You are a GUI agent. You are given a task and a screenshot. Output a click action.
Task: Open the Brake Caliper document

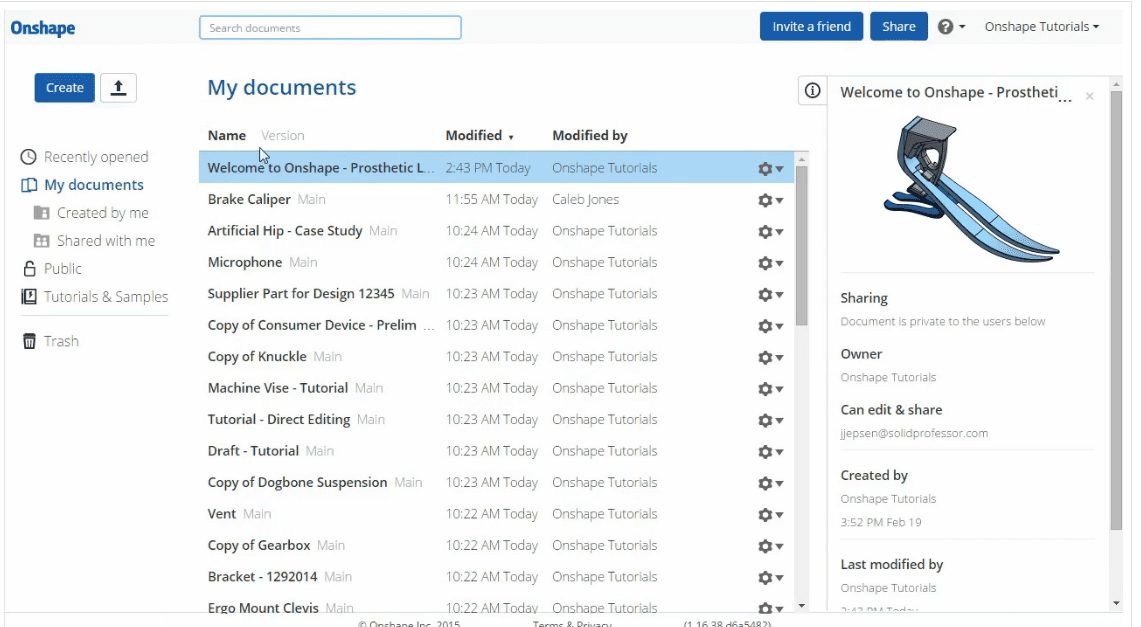(x=249, y=199)
